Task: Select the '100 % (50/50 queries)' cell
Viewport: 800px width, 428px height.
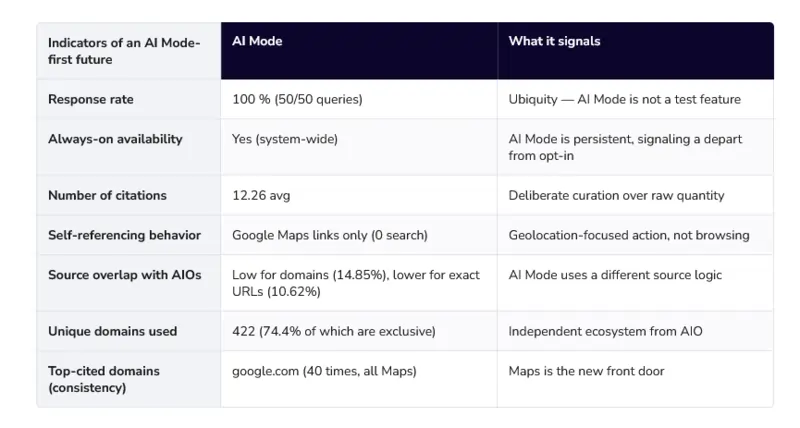Action: [359, 99]
